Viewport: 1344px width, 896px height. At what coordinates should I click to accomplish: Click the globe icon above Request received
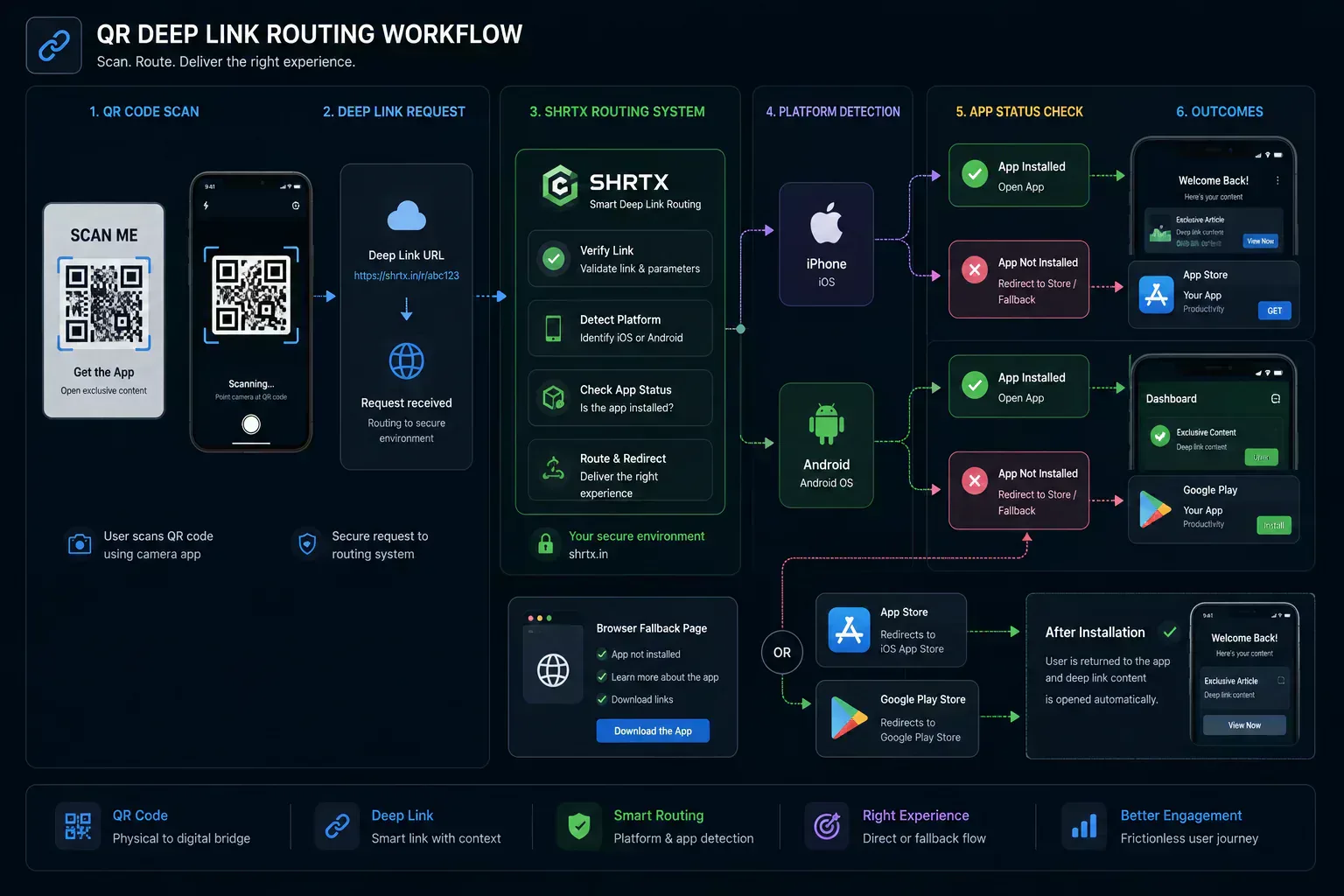(406, 360)
